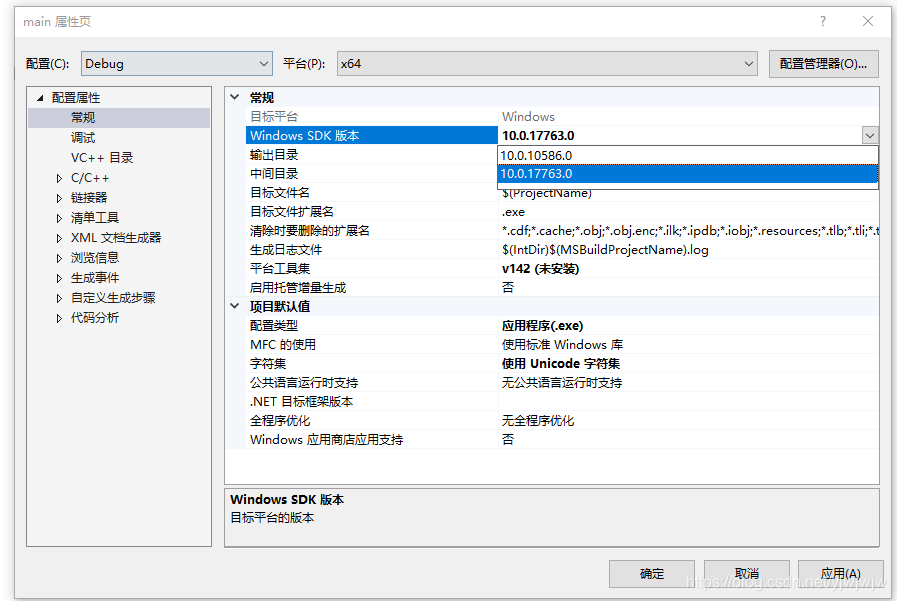Select the C/C++ tree item
This screenshot has width=897, height=601.
(x=90, y=178)
